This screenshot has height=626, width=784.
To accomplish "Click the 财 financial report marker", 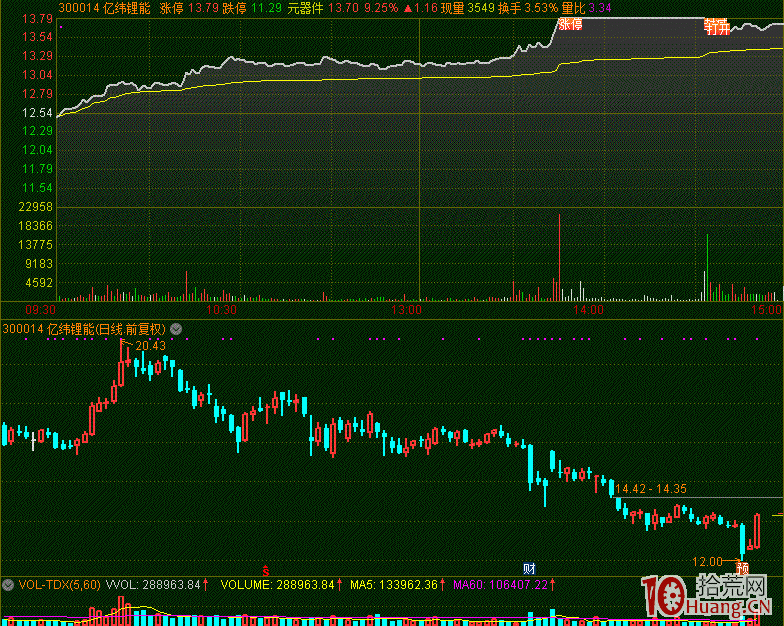I will point(530,569).
